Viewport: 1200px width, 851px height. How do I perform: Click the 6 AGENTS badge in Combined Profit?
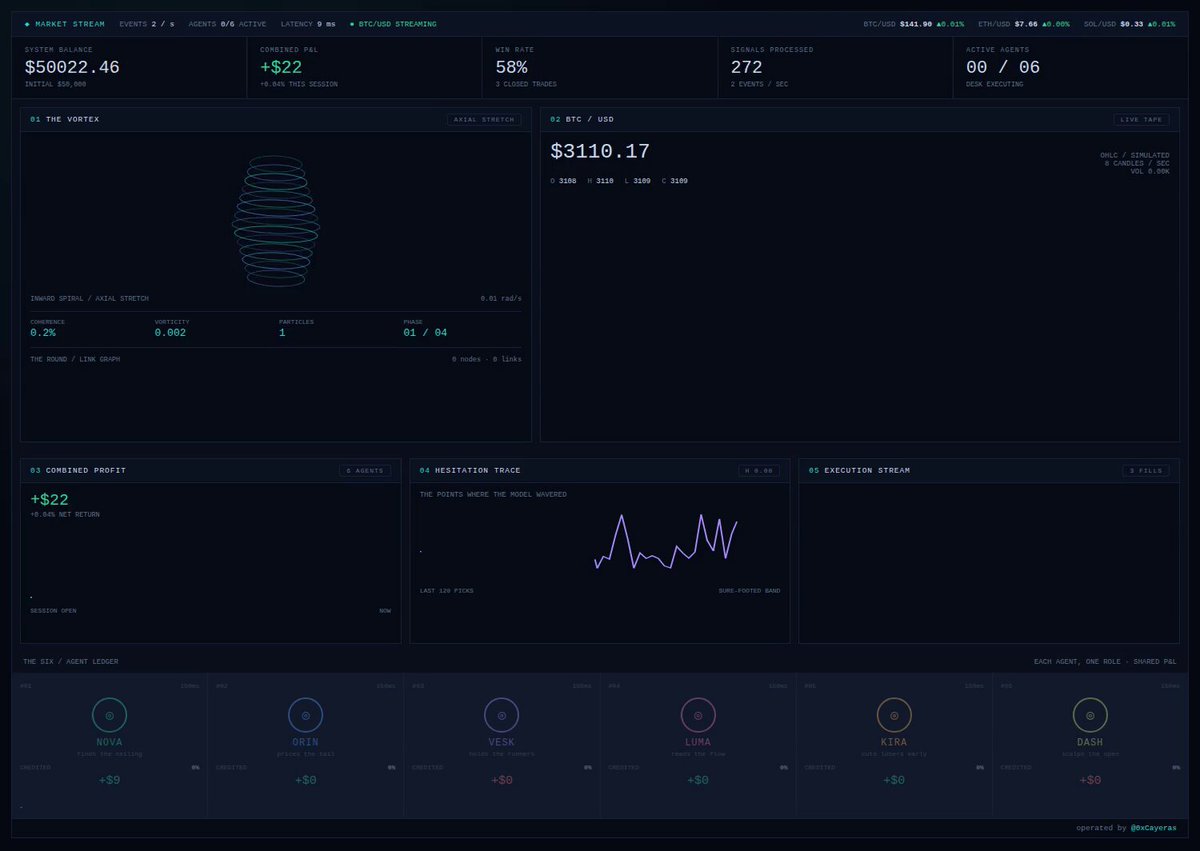(365, 470)
